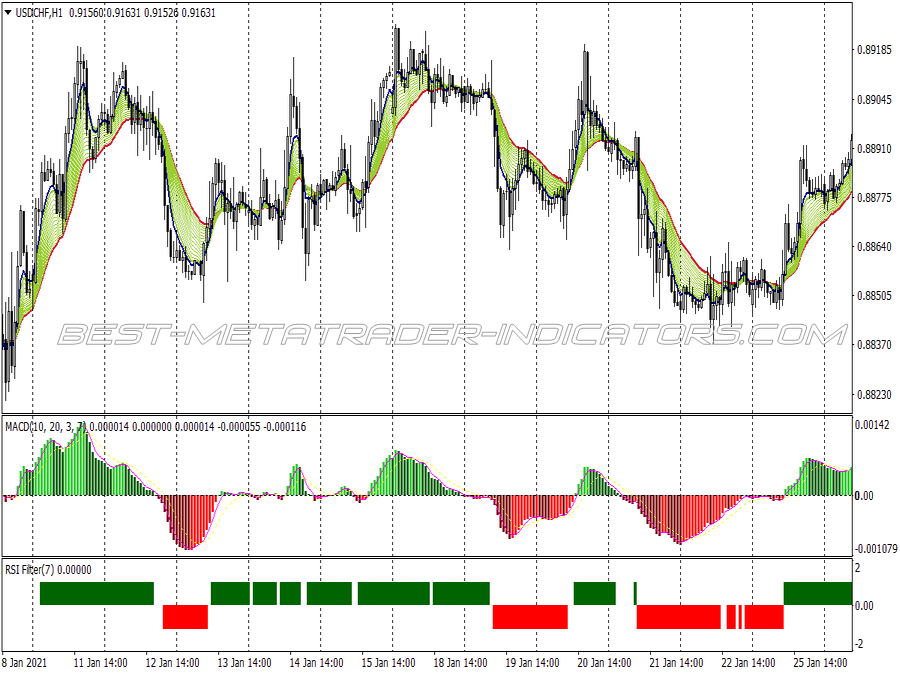The width and height of the screenshot is (900, 675).
Task: Click the 0.00 level on RSI Filter scale
Action: pos(864,606)
